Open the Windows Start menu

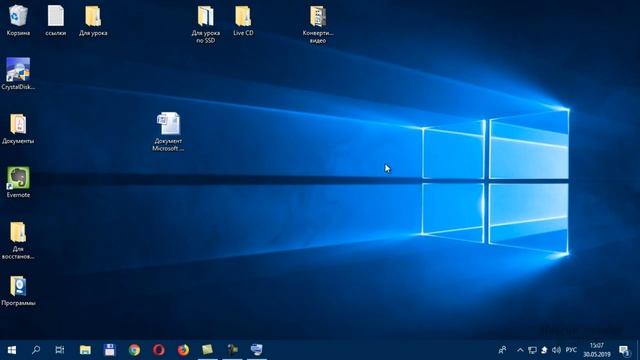point(12,350)
